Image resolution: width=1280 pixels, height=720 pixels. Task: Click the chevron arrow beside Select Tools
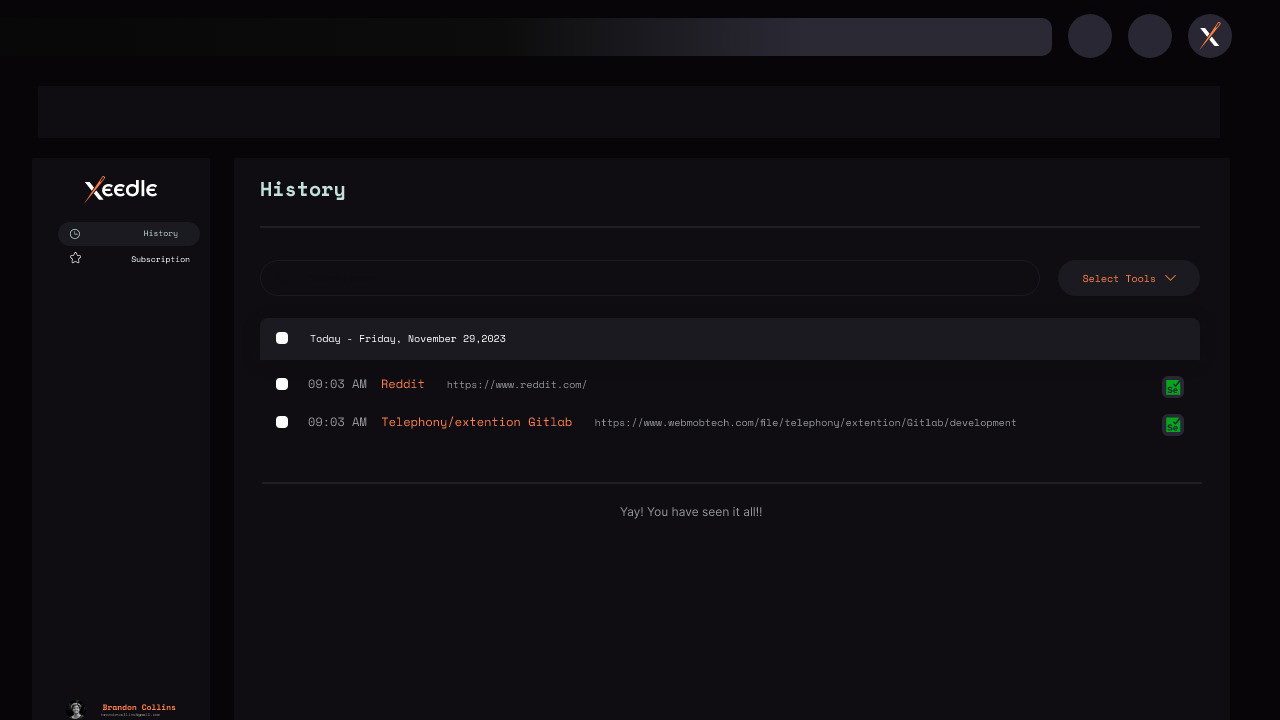[1170, 278]
